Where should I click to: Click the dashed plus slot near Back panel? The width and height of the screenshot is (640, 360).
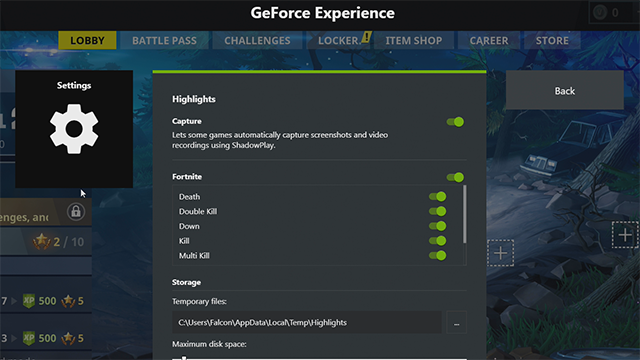point(500,253)
